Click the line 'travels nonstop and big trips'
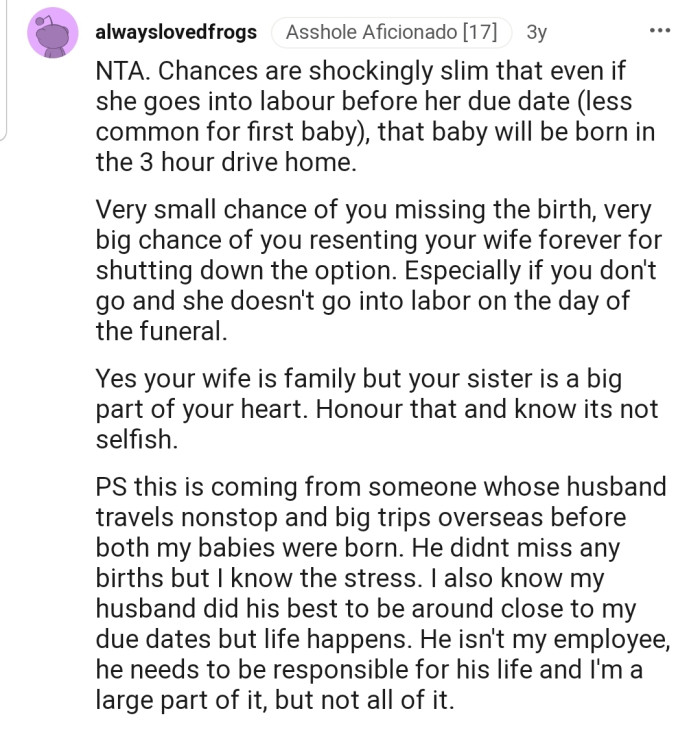Image resolution: width=700 pixels, height=731 pixels. [361, 517]
